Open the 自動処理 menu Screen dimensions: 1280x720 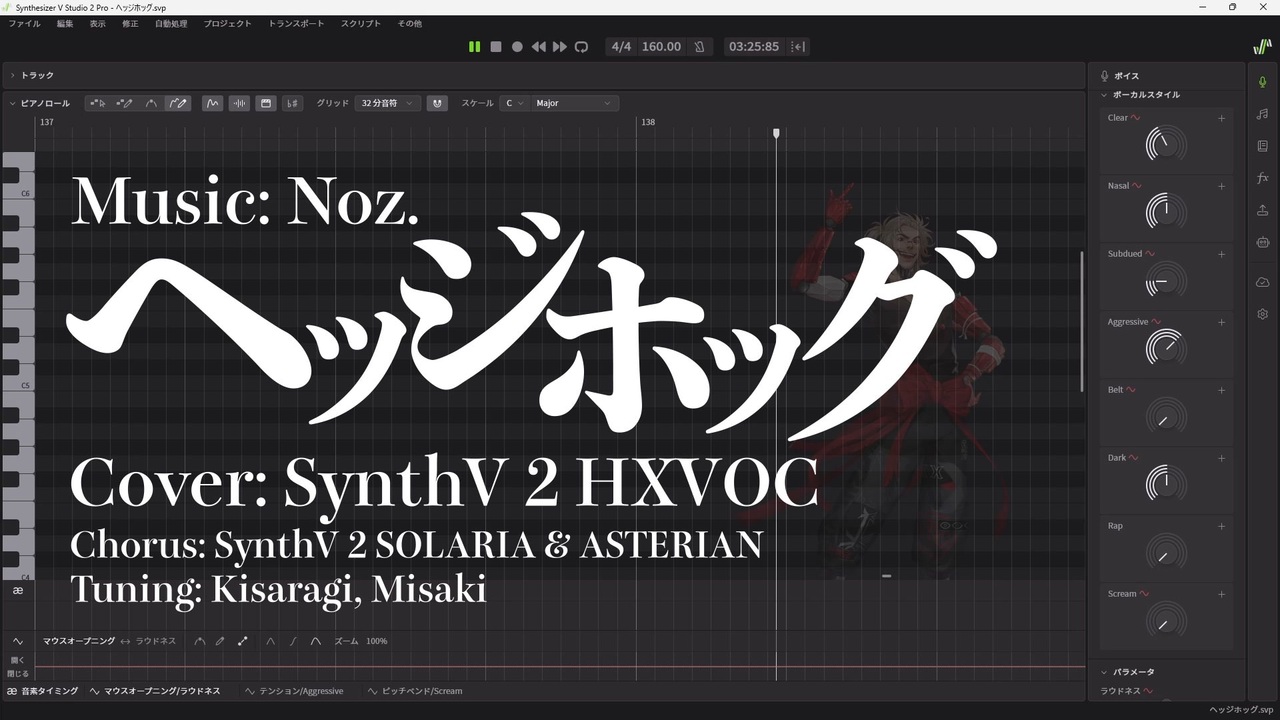pyautogui.click(x=171, y=23)
